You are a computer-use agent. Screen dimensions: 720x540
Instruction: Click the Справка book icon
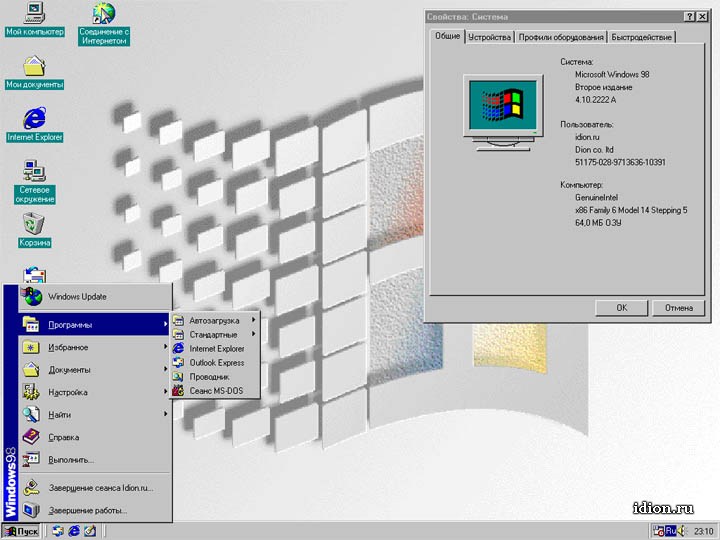click(31, 437)
